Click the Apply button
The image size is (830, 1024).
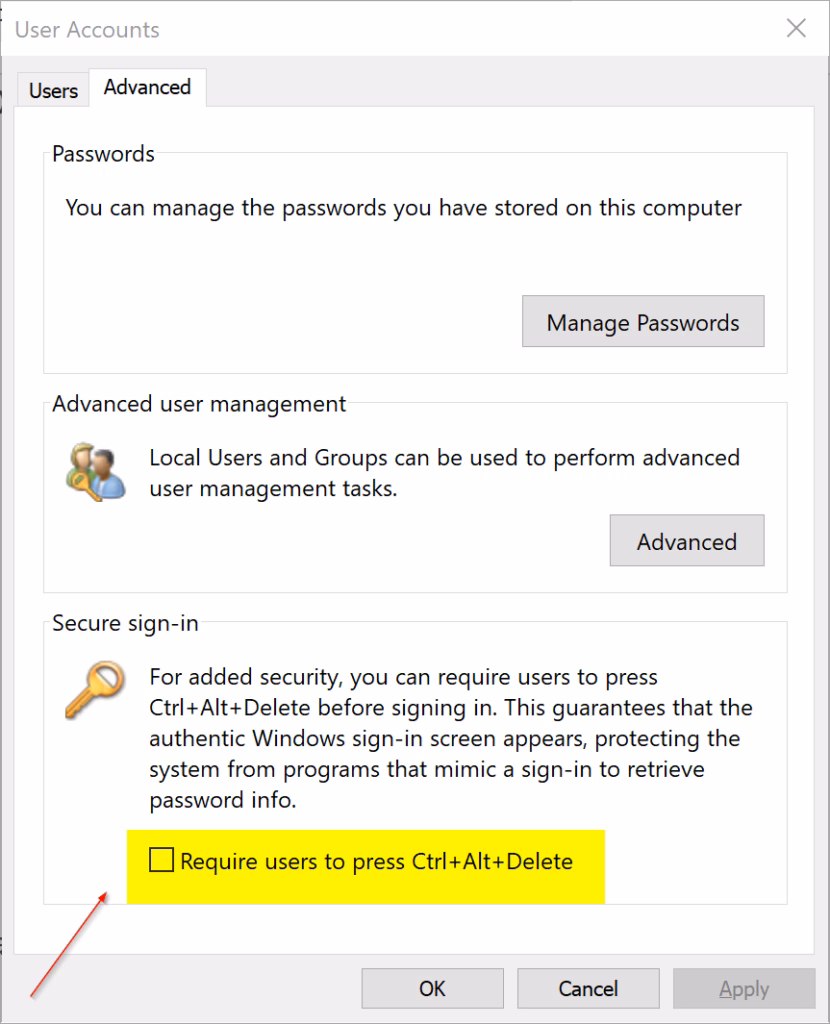pyautogui.click(x=744, y=988)
